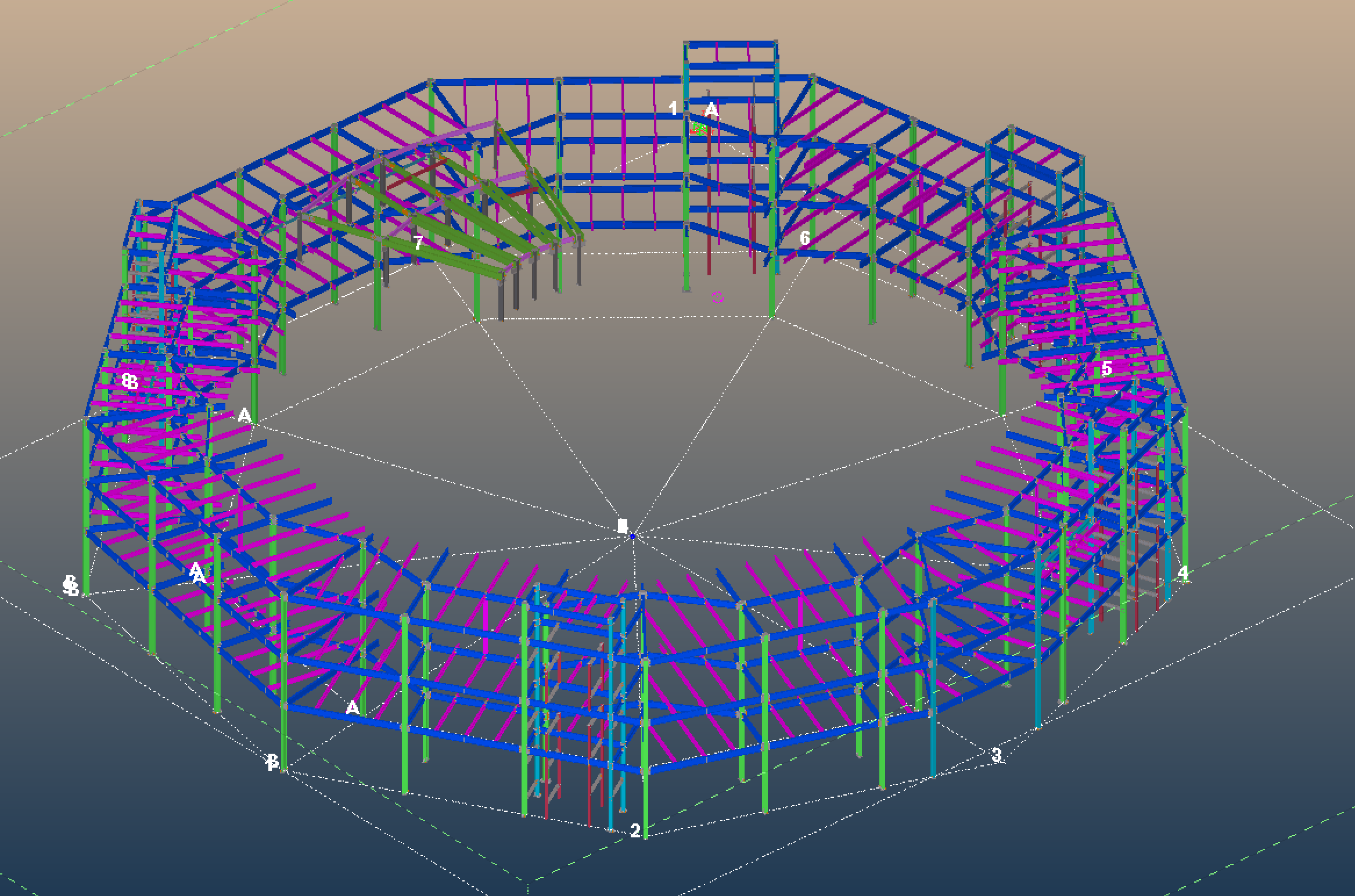Click the coordinate axis symbol near label A
This screenshot has width=1355, height=896.
pos(700,129)
